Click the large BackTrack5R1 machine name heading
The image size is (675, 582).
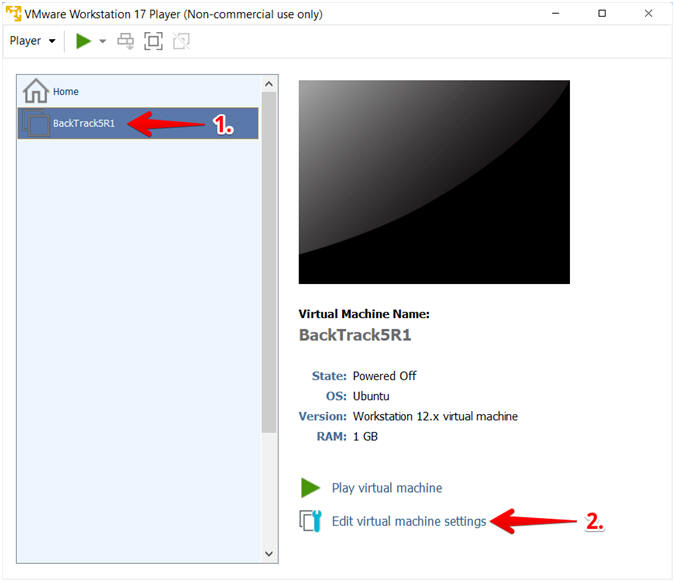(x=355, y=335)
